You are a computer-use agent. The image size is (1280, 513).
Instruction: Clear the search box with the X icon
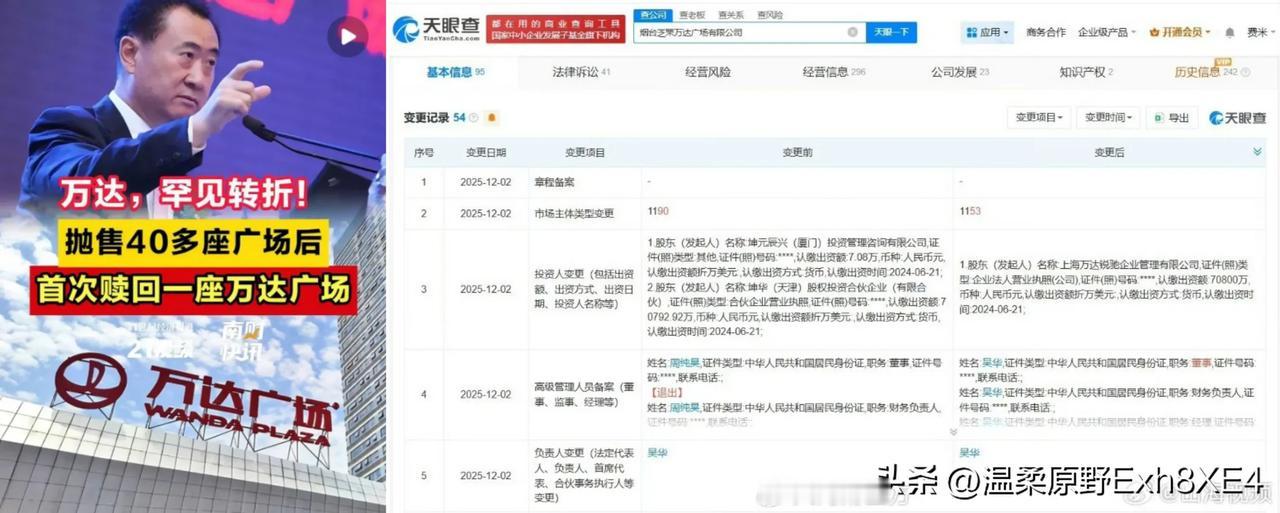tap(853, 32)
